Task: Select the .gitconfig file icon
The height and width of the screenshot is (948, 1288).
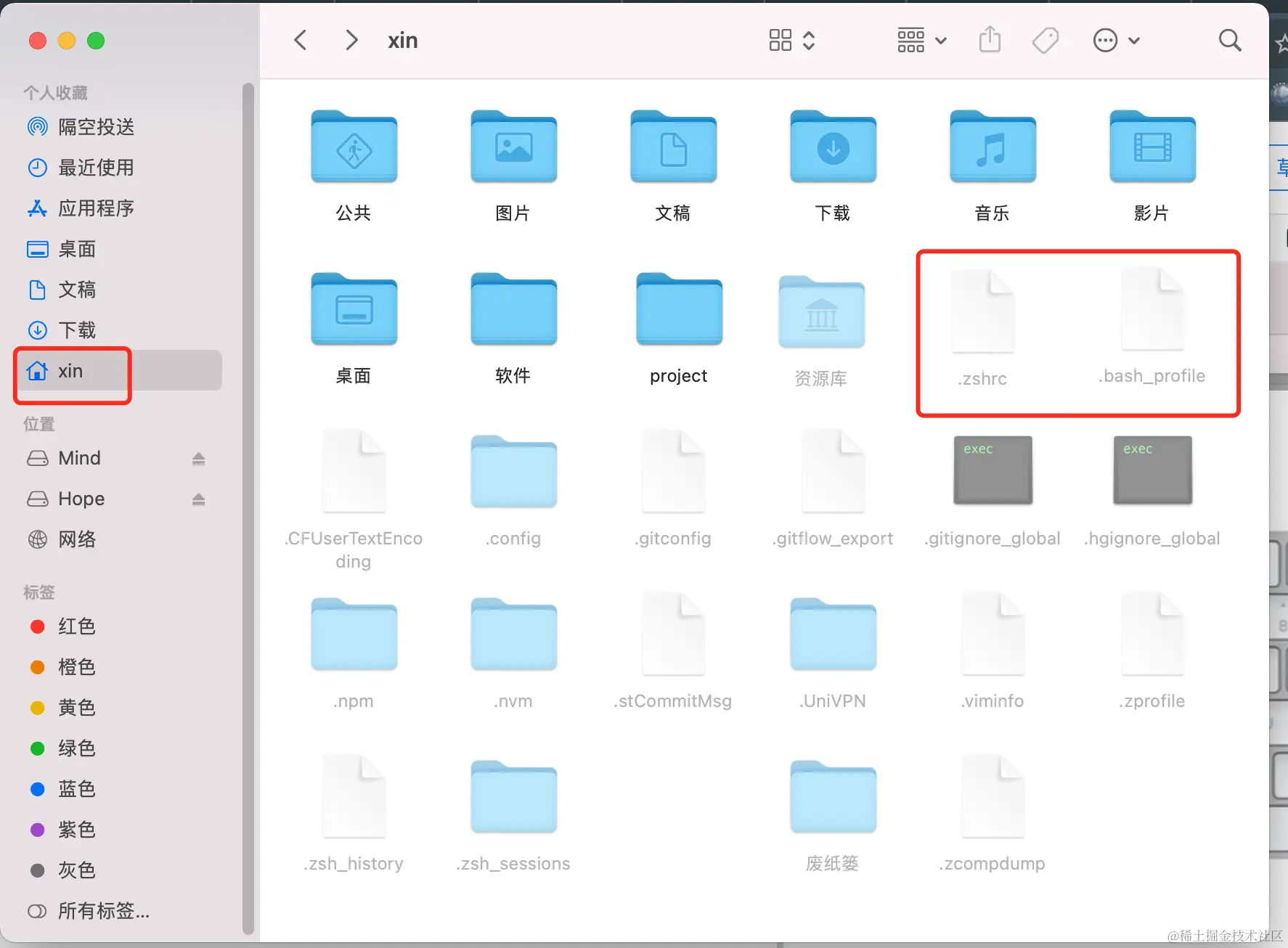Action: click(x=673, y=471)
